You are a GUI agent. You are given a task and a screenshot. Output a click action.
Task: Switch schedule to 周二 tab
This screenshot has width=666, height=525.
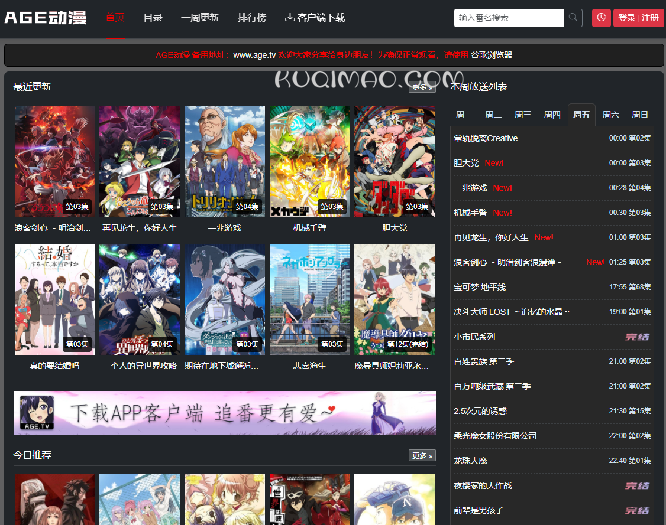coord(493,115)
